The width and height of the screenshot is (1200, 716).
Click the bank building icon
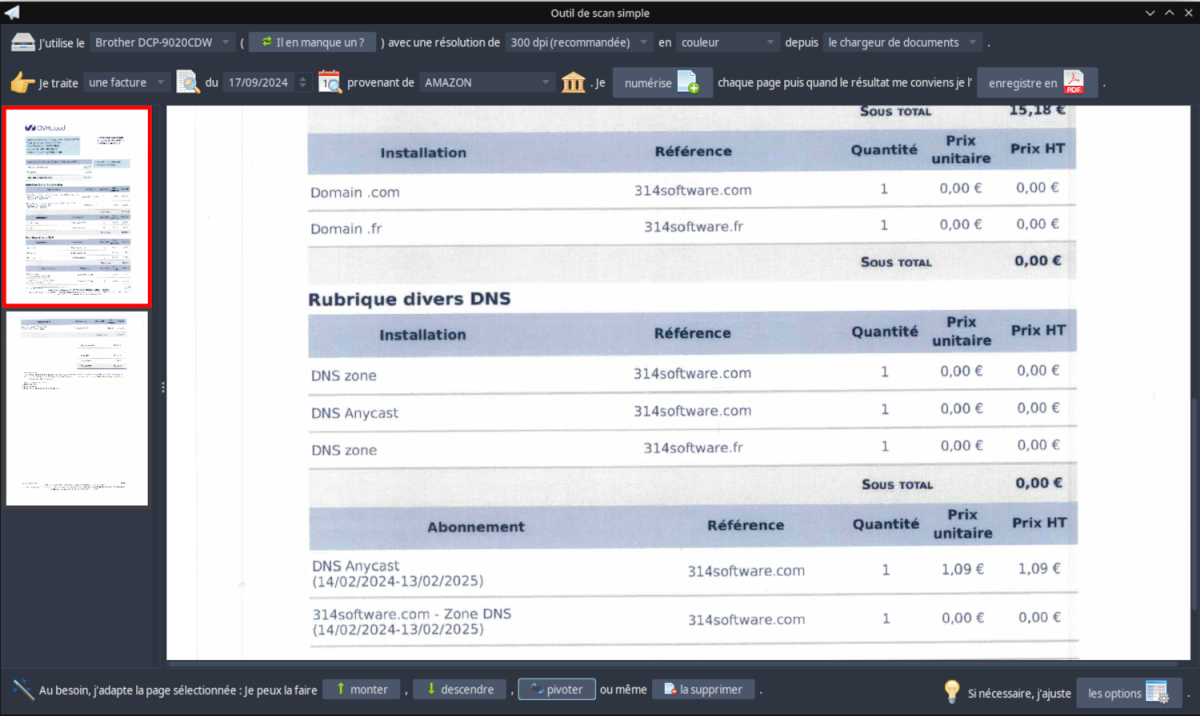coord(573,82)
